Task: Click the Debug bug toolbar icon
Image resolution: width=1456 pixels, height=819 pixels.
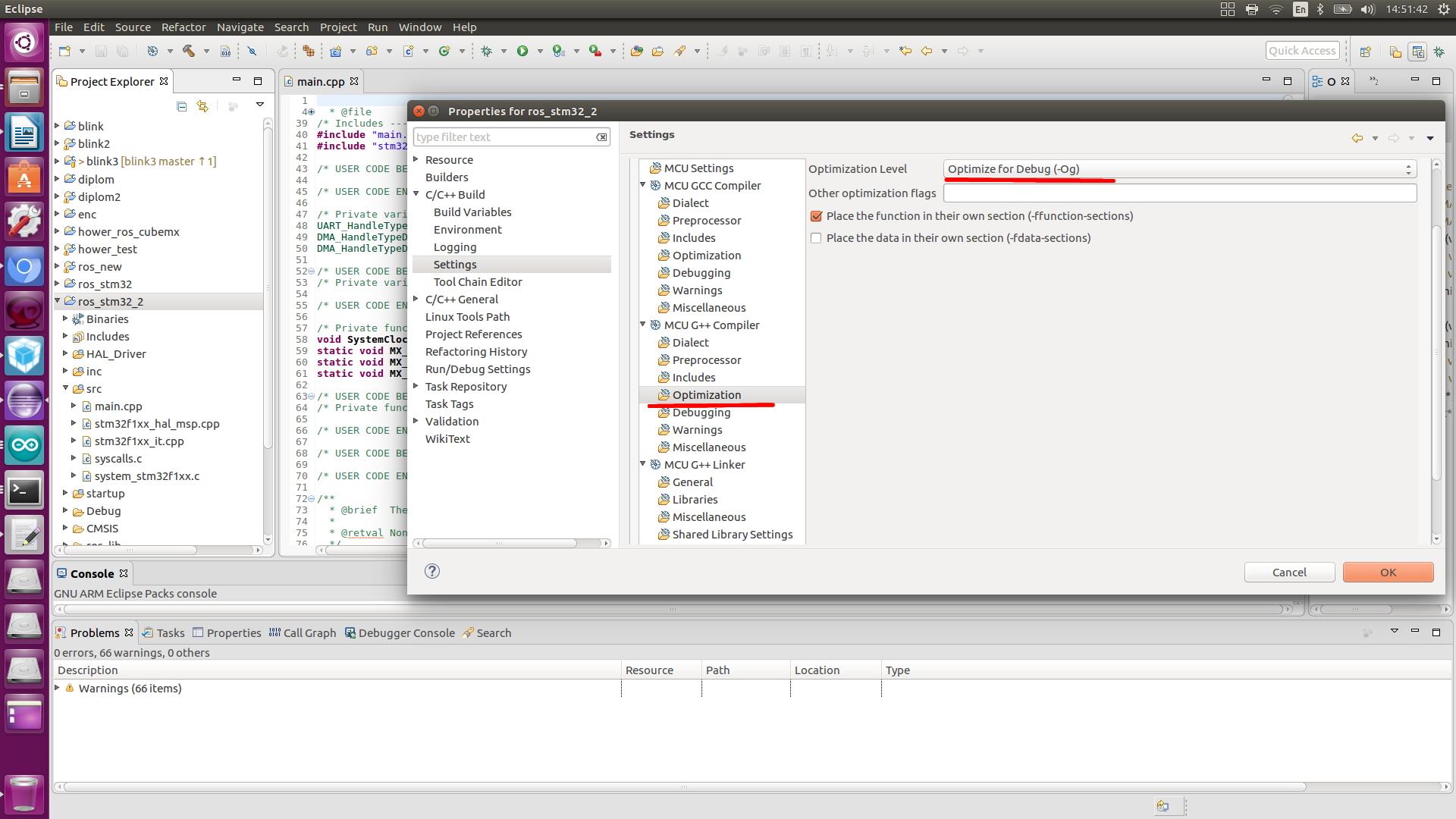Action: click(x=486, y=51)
